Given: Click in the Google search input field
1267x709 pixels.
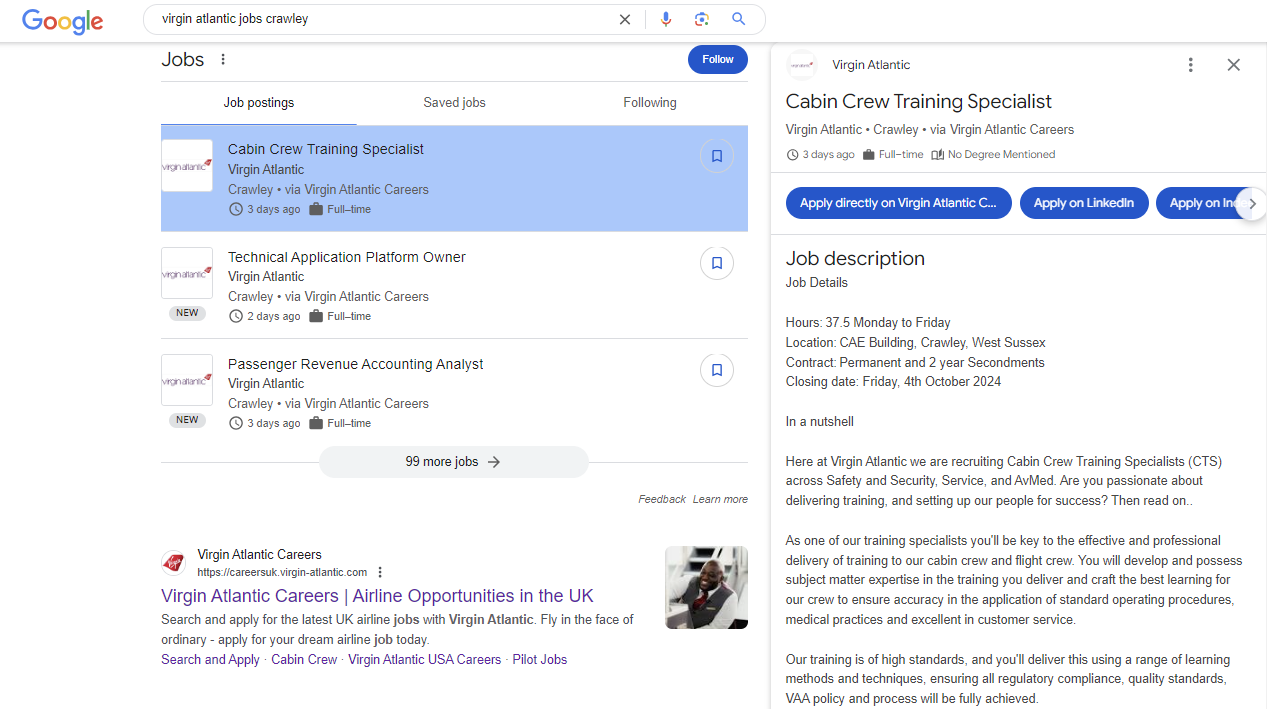Looking at the screenshot, I should point(385,19).
